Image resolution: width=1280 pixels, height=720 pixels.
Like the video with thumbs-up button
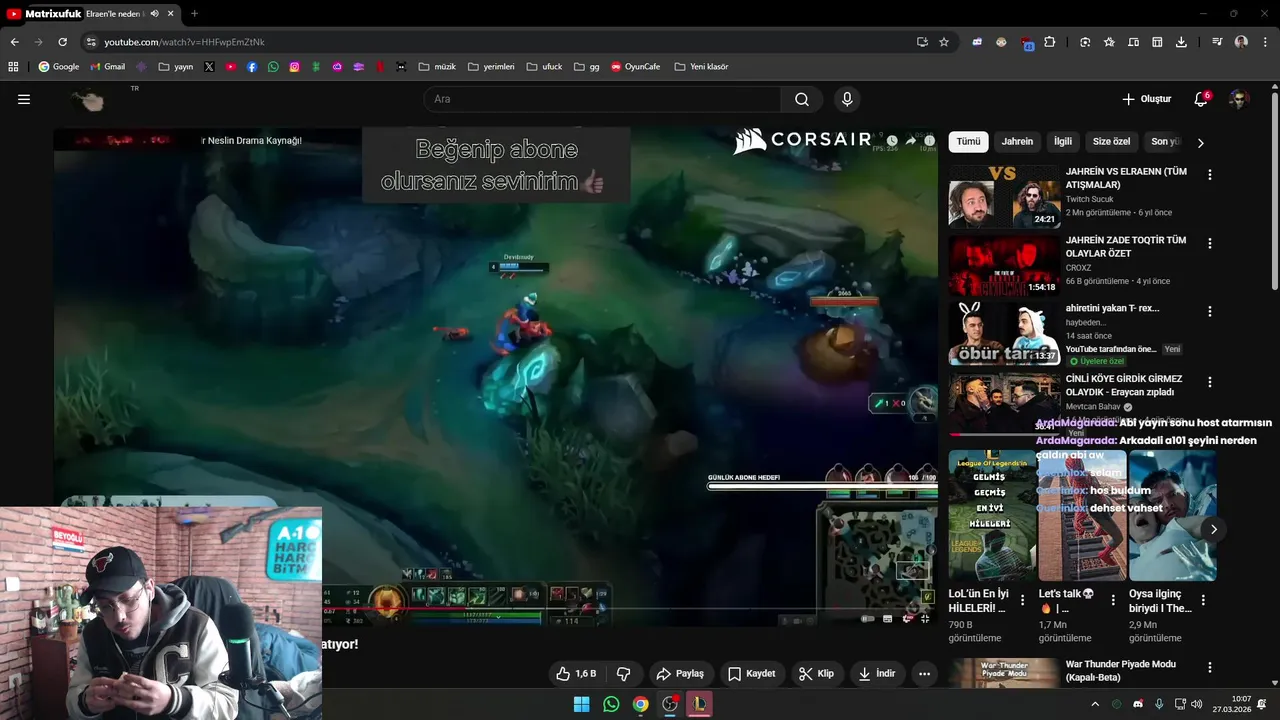pyautogui.click(x=576, y=674)
